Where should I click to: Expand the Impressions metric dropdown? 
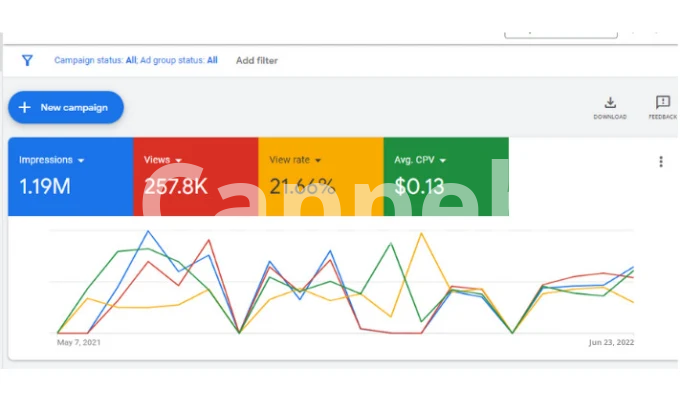point(80,160)
